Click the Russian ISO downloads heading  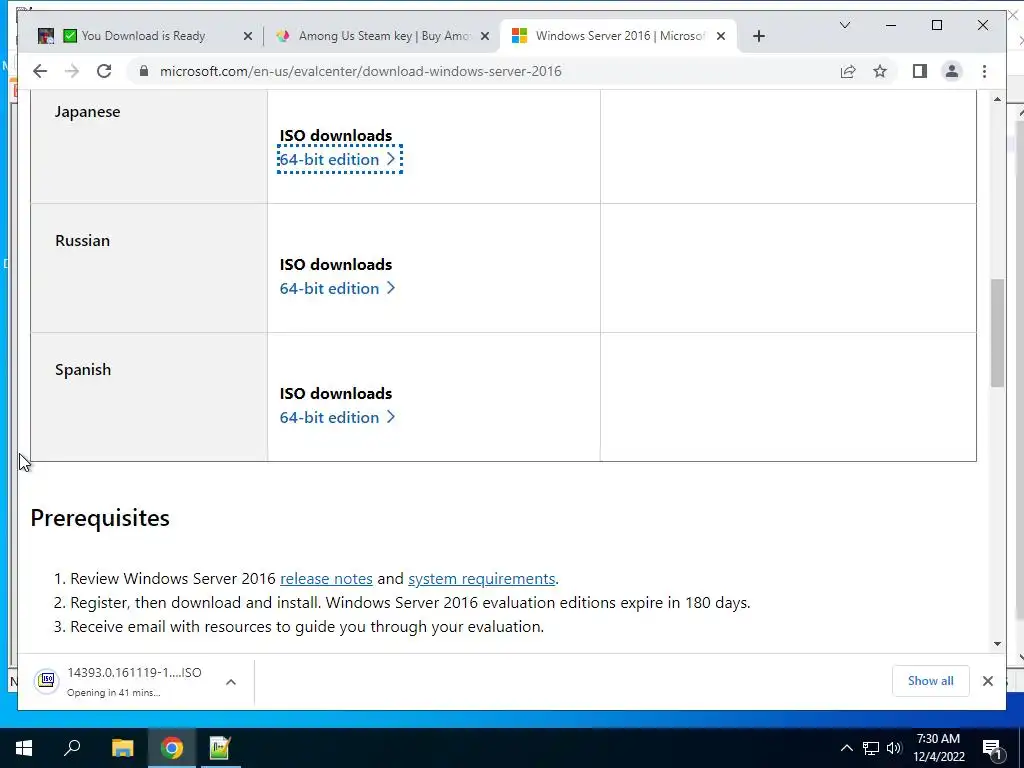pos(336,264)
